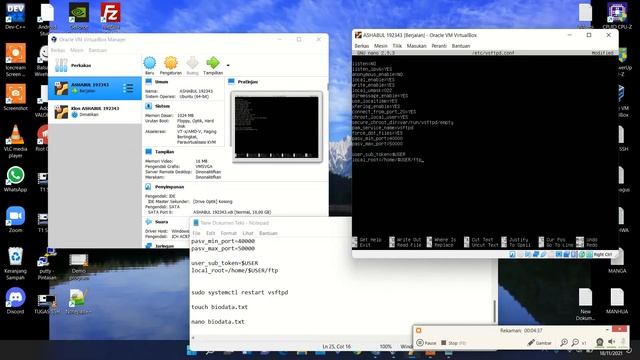Open the Icecream Screen Recorder desktop shortcut
This screenshot has height=360, width=640.
(x=16, y=60)
